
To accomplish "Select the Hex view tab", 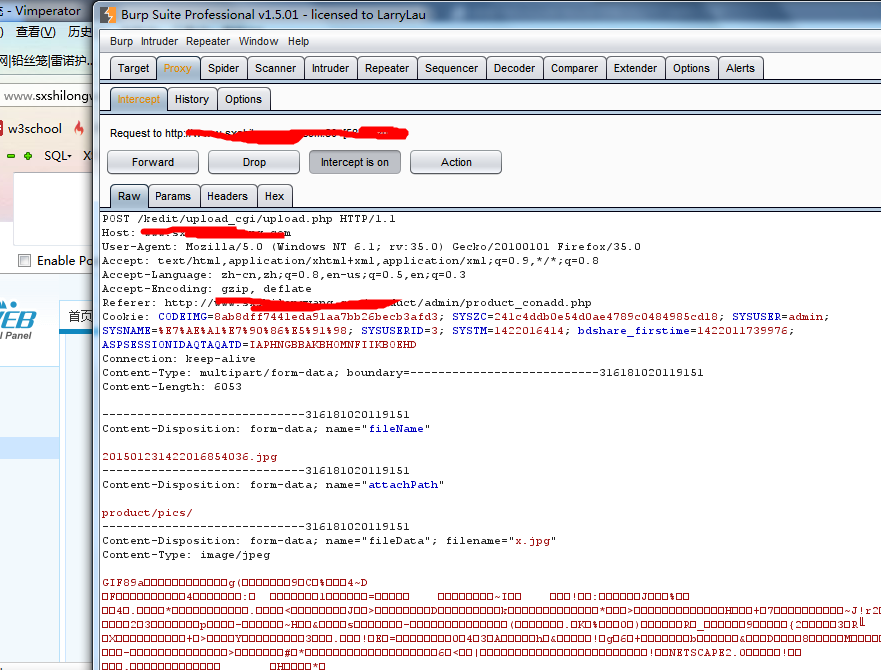I will [x=274, y=196].
